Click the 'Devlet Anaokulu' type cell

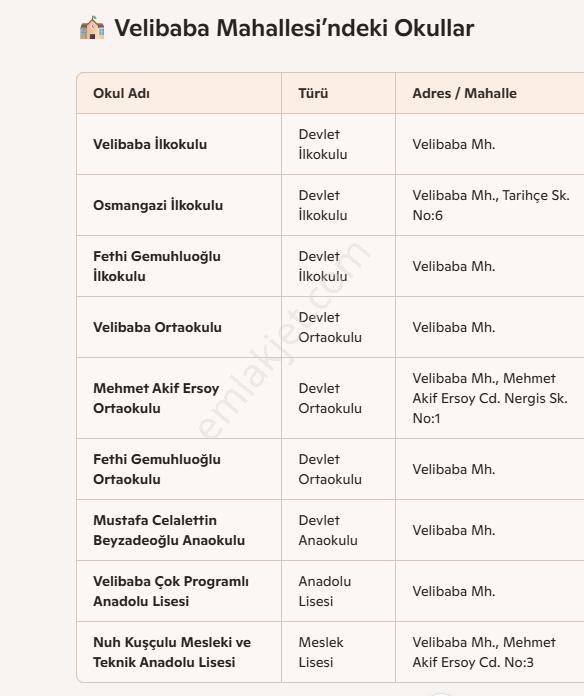tap(328, 530)
